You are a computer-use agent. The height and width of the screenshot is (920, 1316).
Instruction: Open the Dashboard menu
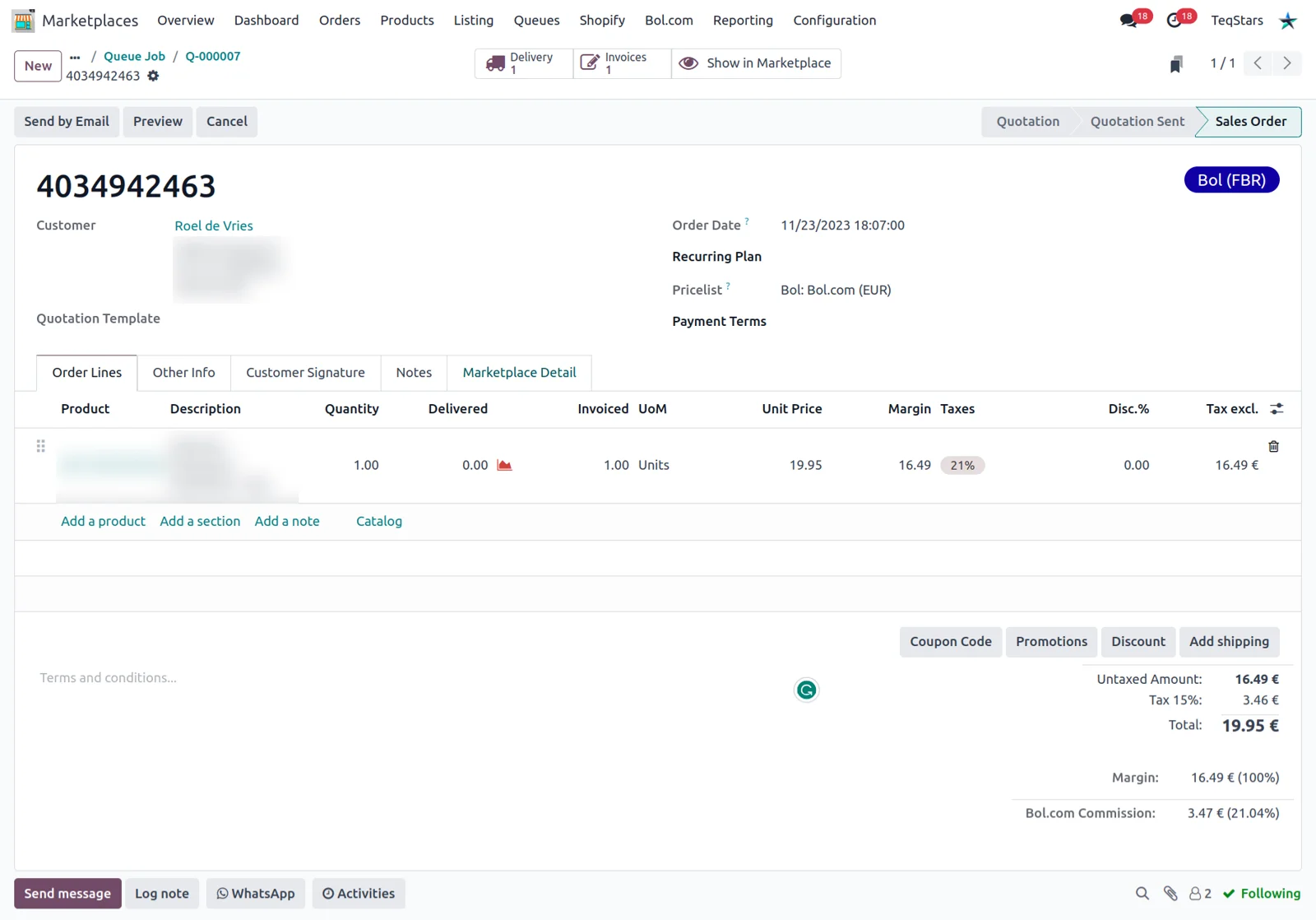pos(266,21)
